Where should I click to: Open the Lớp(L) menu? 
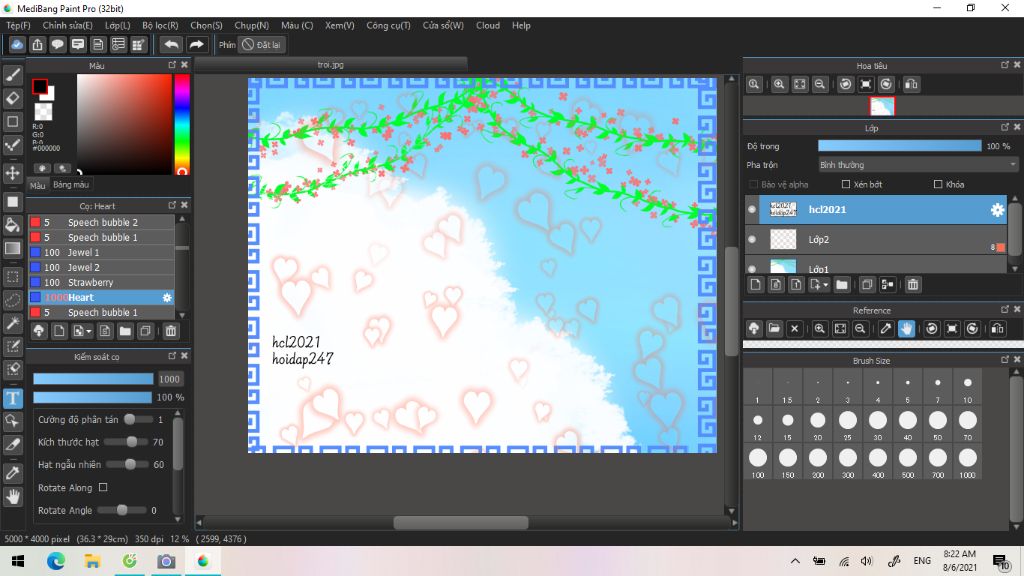[x=118, y=25]
